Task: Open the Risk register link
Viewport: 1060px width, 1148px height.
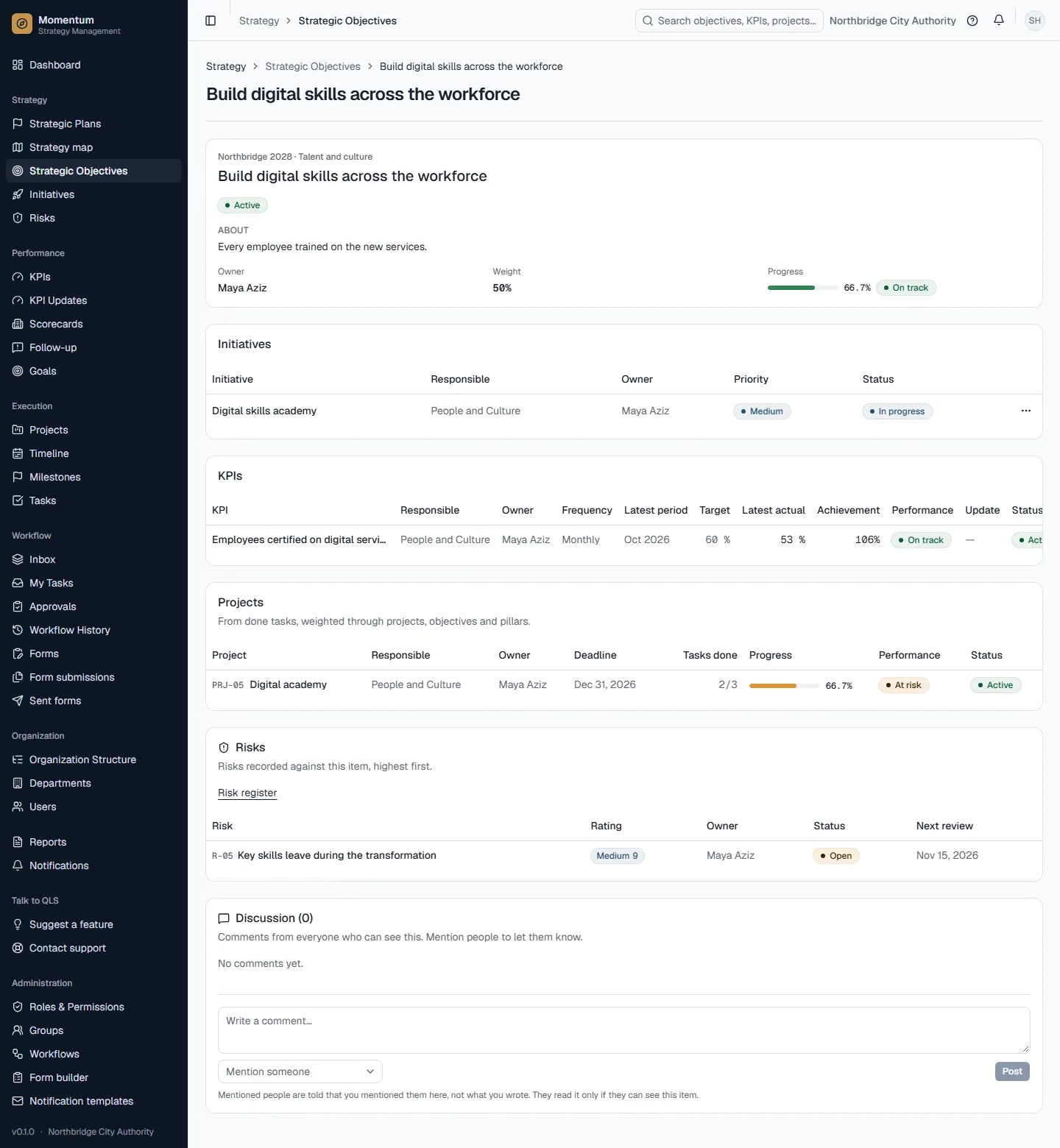Action: [247, 793]
